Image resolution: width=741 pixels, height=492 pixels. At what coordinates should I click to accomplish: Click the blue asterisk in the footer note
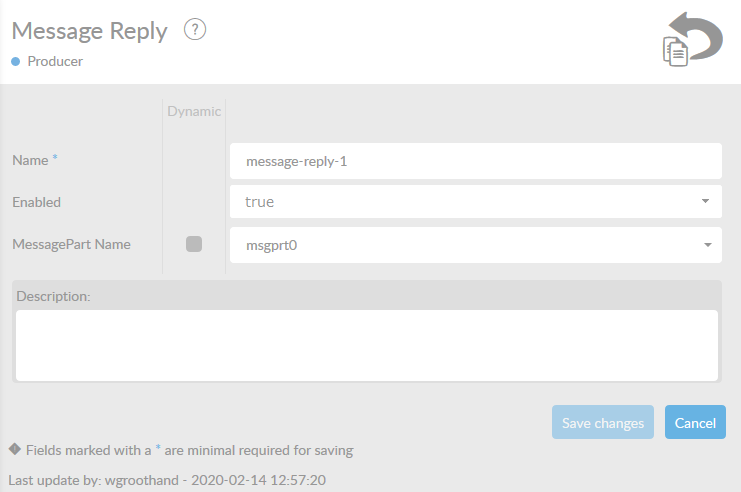pos(158,448)
